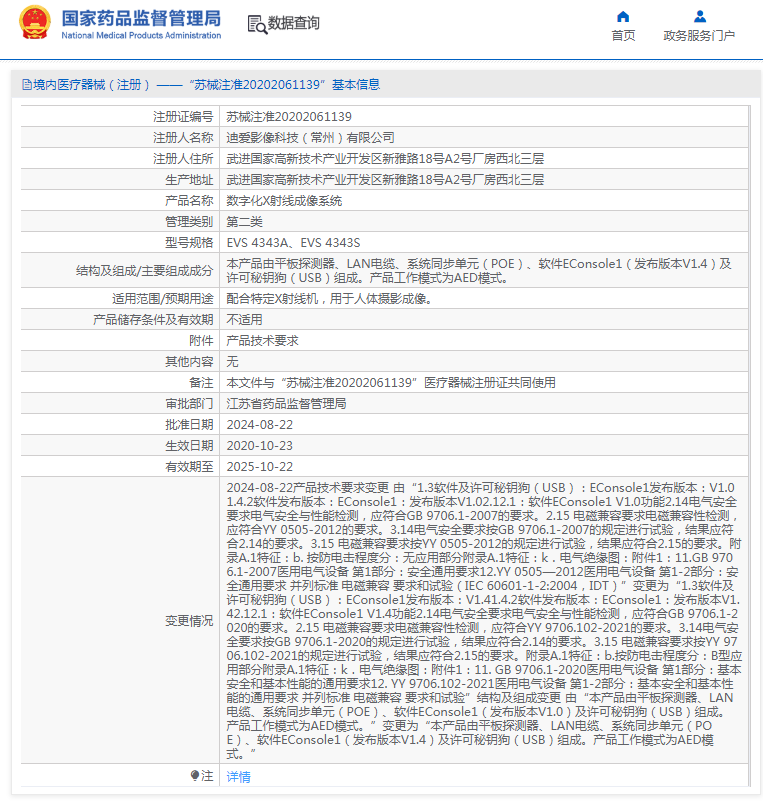Click the document icon before 境内医疗器械
Screen dimensions: 763x803
coord(27,84)
